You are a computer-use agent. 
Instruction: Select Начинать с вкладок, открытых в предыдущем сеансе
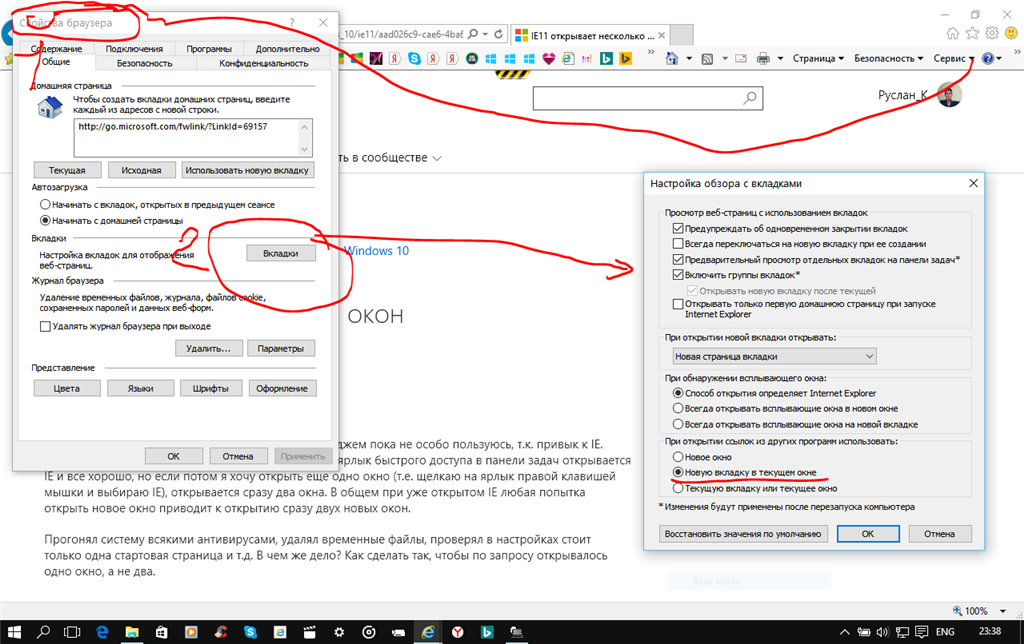click(45, 204)
